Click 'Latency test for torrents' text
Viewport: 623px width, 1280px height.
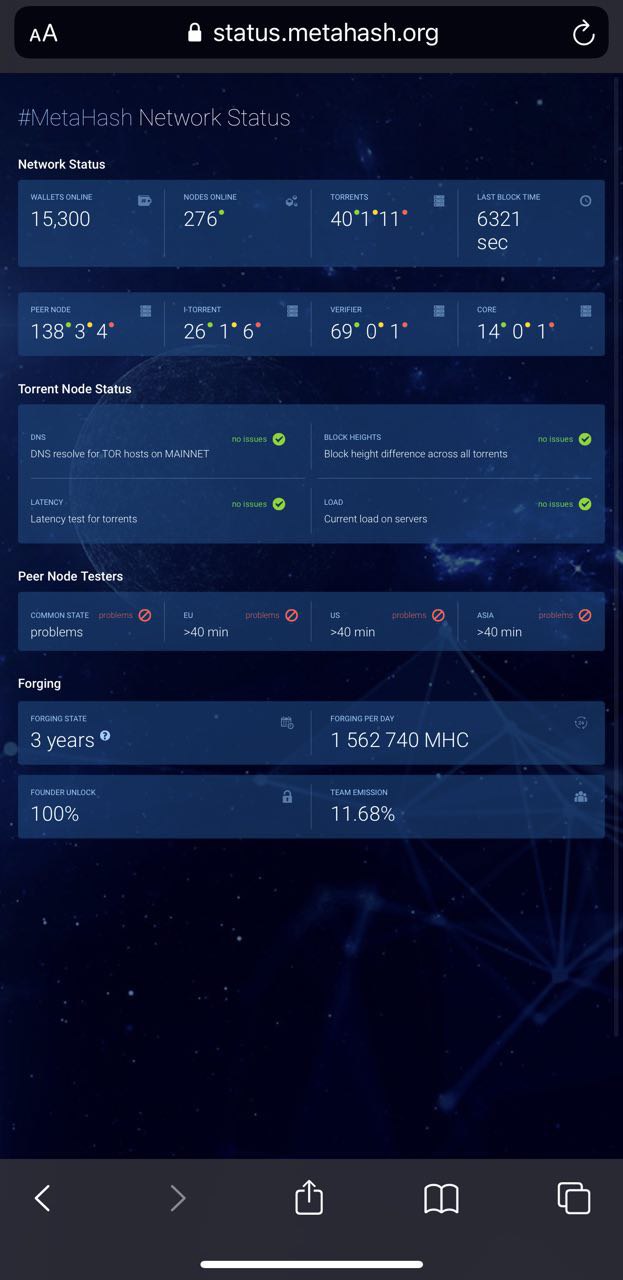[84, 519]
